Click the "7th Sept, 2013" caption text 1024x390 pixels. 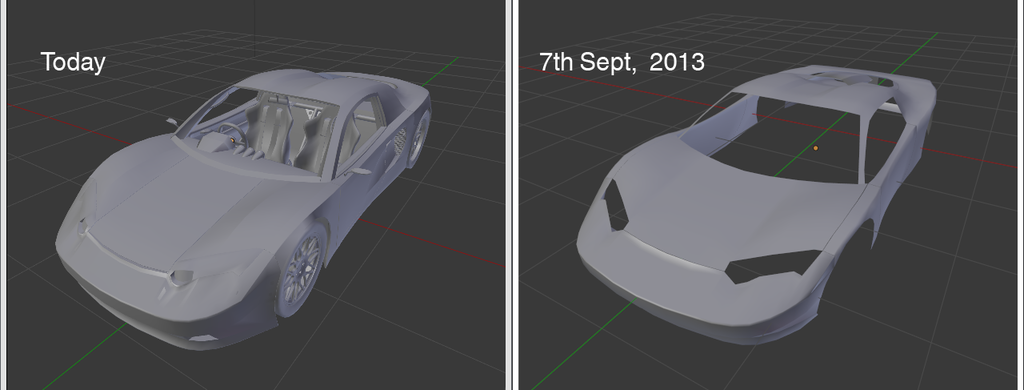click(x=622, y=61)
